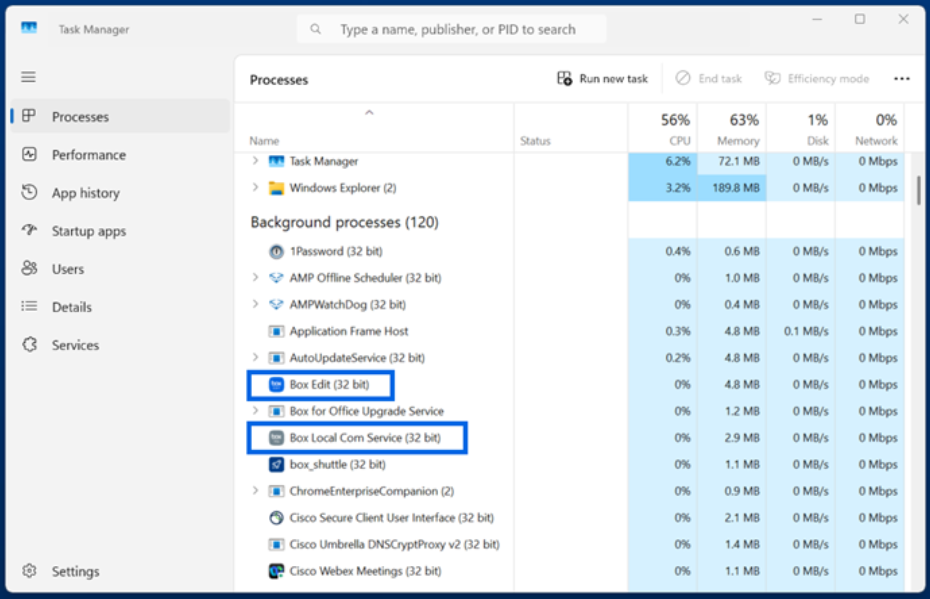
Task: Open Task Manager Settings
Action: (120, 571)
